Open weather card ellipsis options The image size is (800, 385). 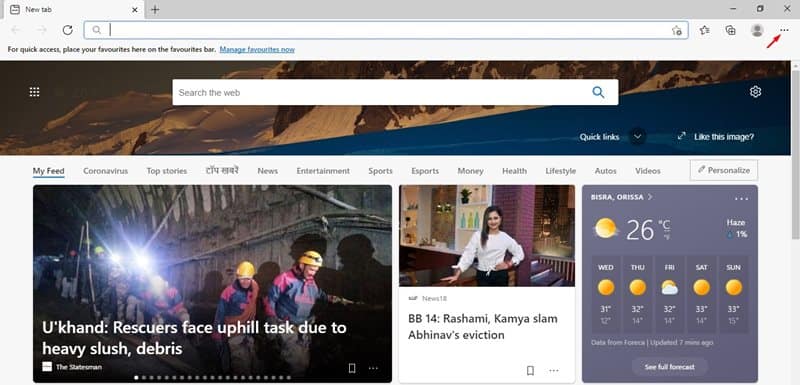[x=741, y=198]
